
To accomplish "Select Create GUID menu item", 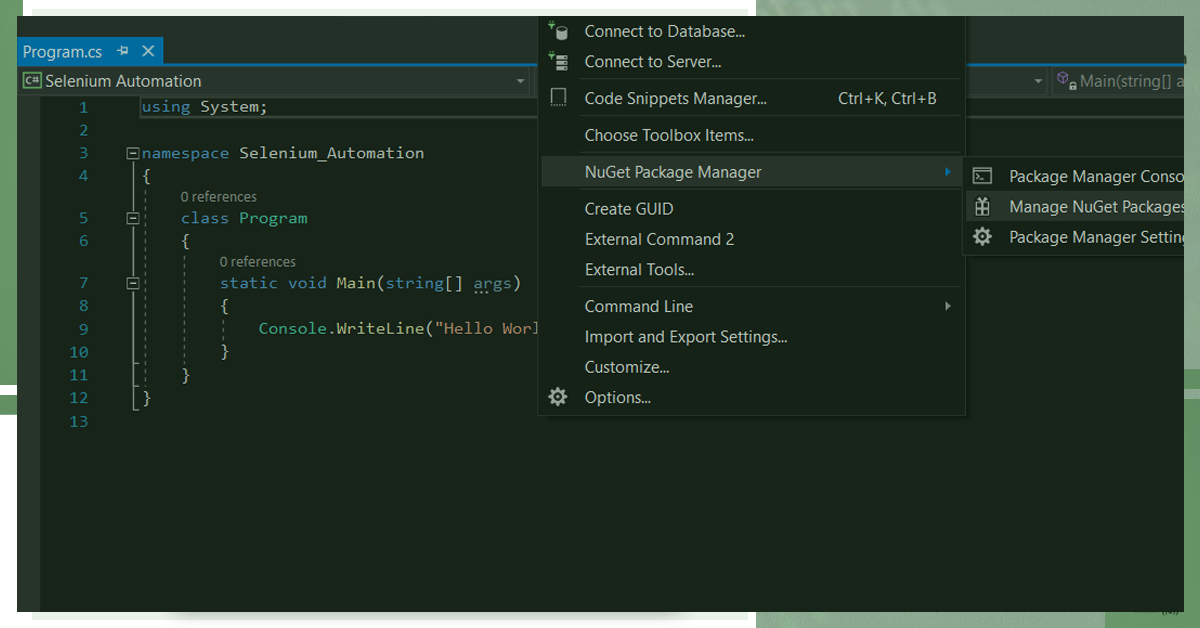I will pyautogui.click(x=751, y=209).
